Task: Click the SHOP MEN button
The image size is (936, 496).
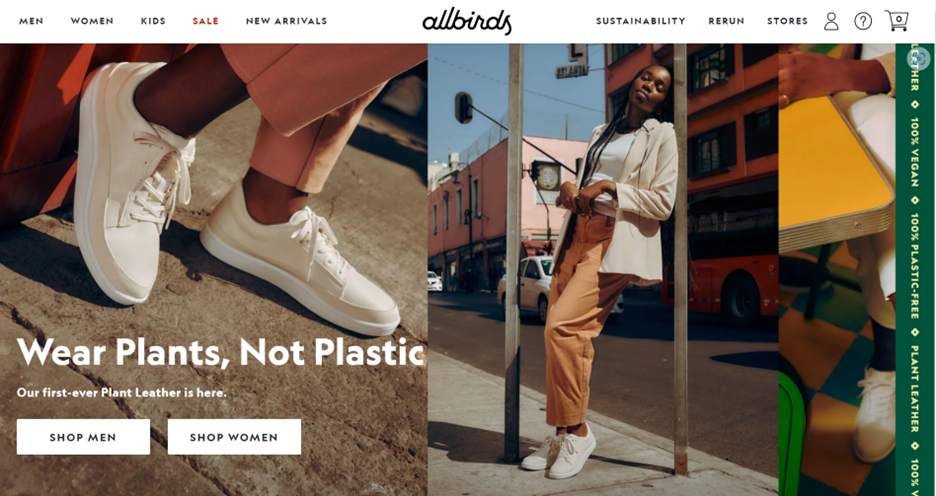Action: point(83,437)
